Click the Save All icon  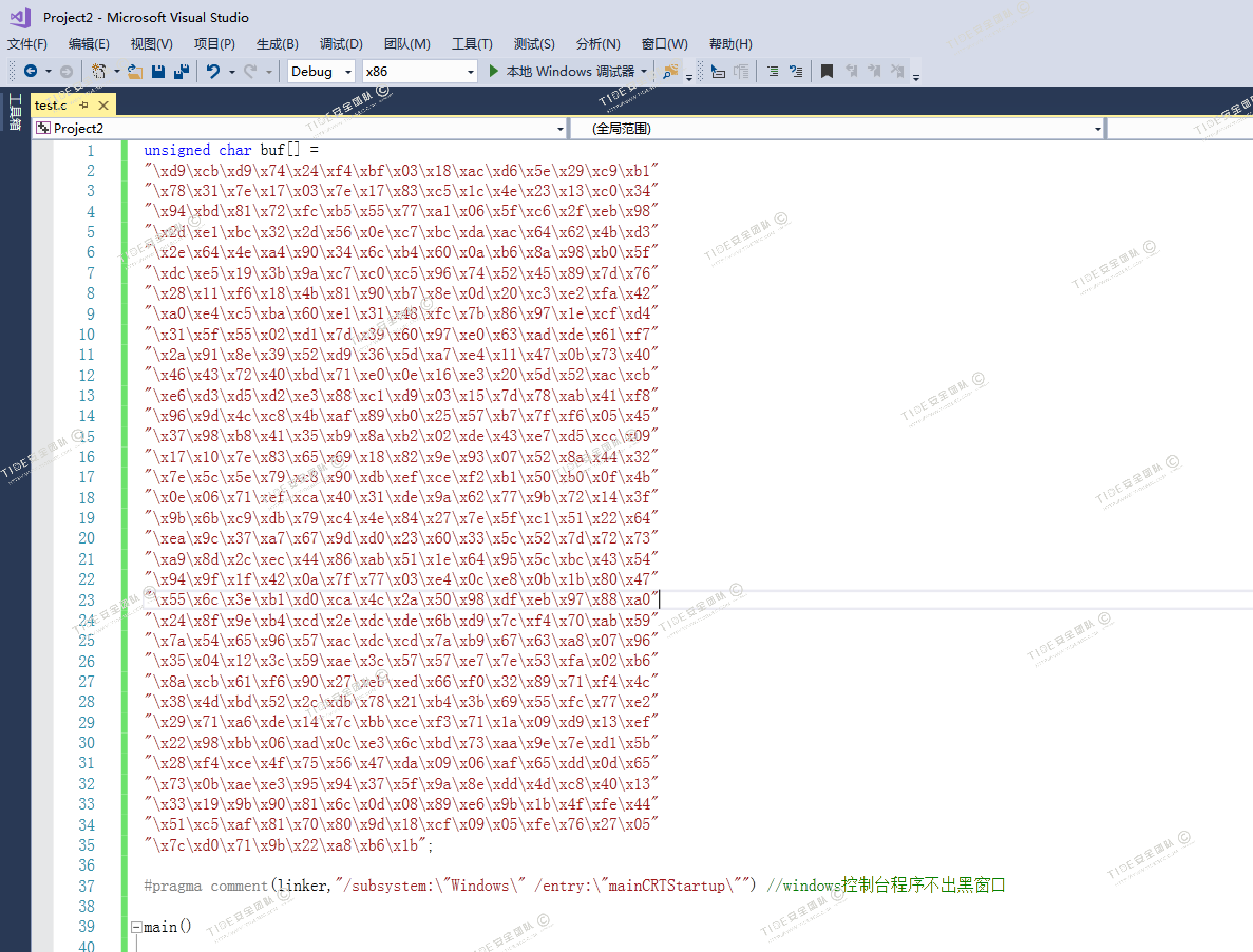point(182,71)
